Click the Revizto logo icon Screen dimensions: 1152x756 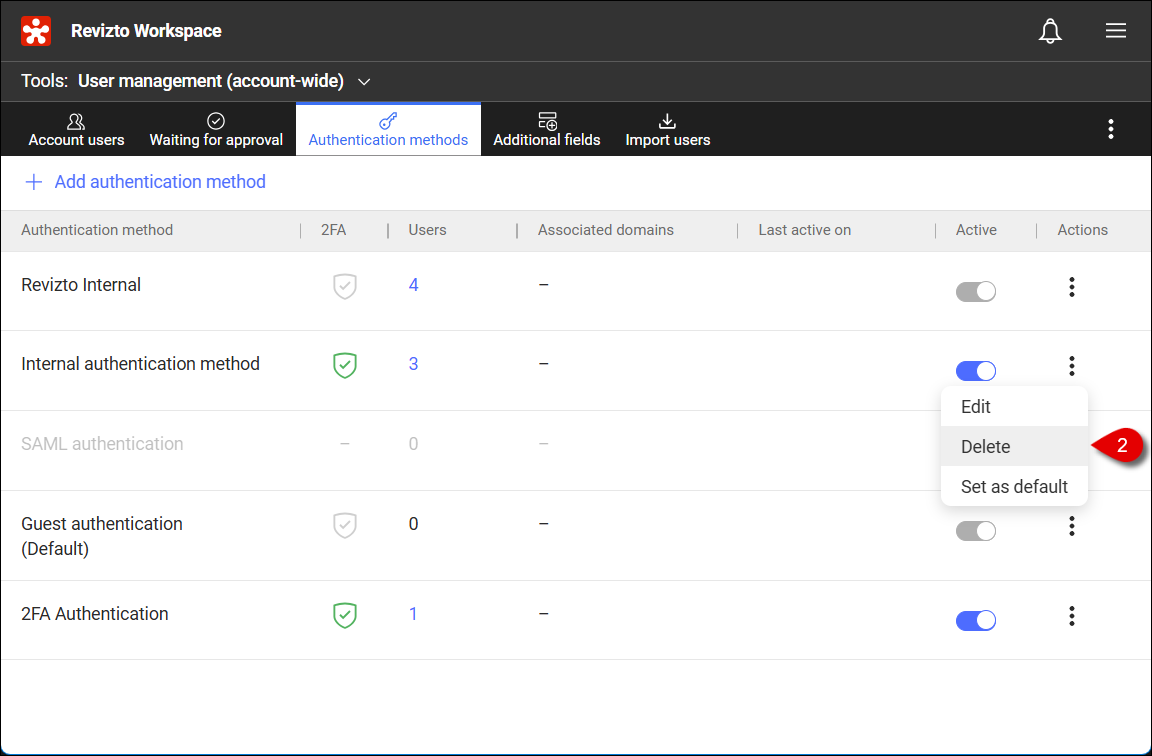36,31
